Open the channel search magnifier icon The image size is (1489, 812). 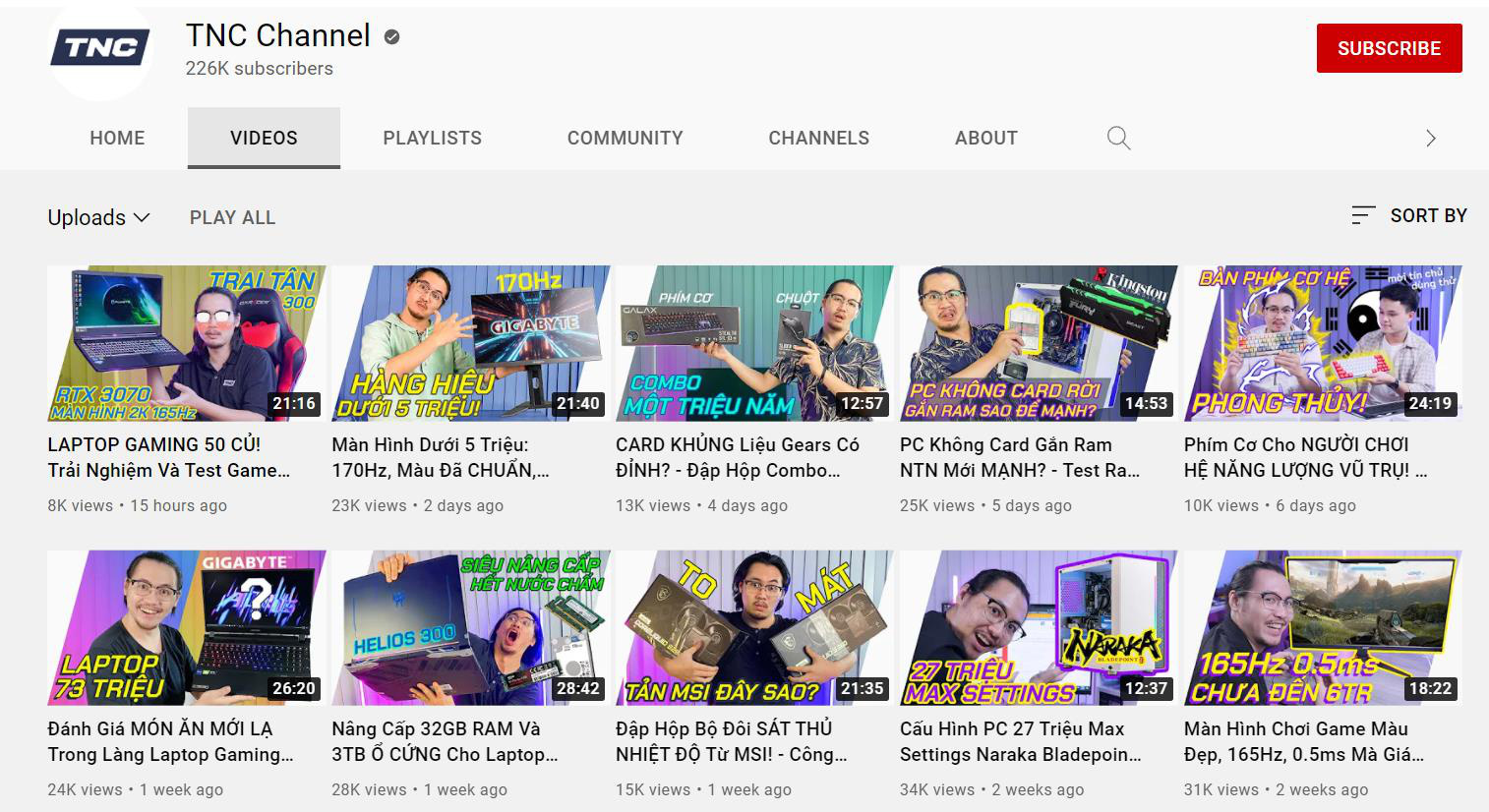pos(1118,138)
